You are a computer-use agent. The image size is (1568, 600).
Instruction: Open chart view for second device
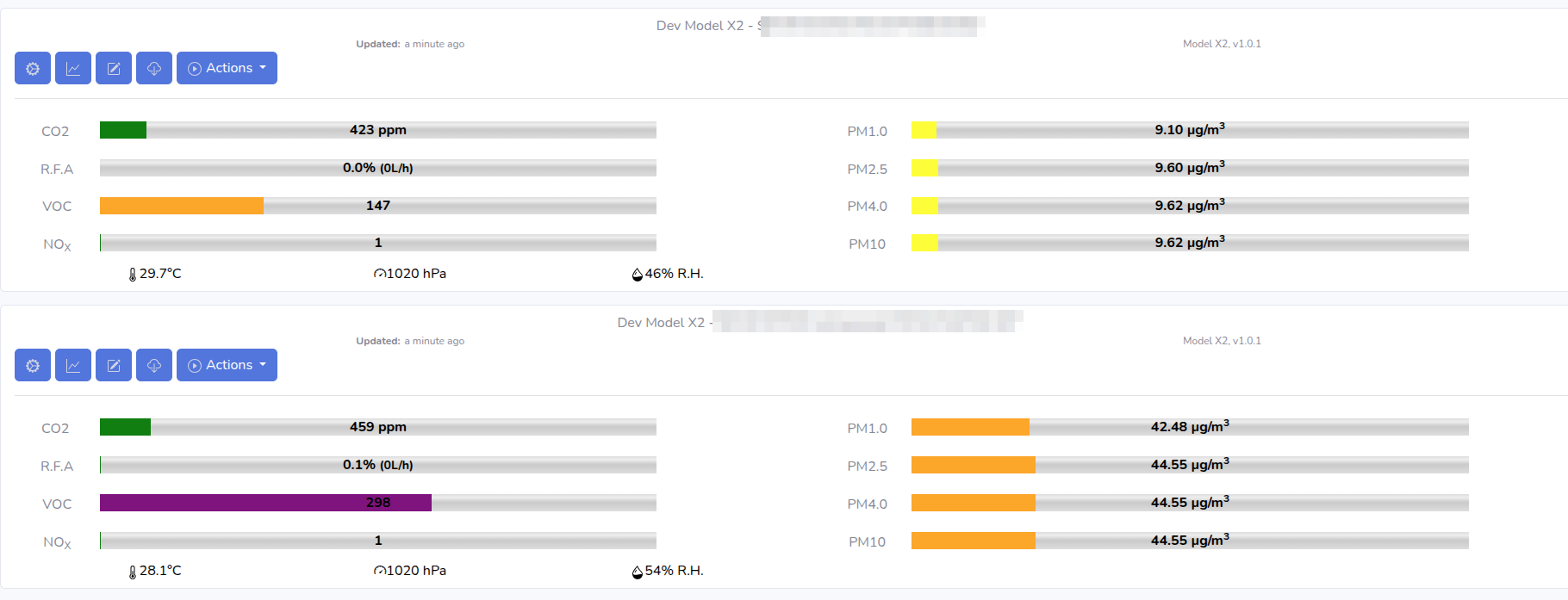pos(73,365)
